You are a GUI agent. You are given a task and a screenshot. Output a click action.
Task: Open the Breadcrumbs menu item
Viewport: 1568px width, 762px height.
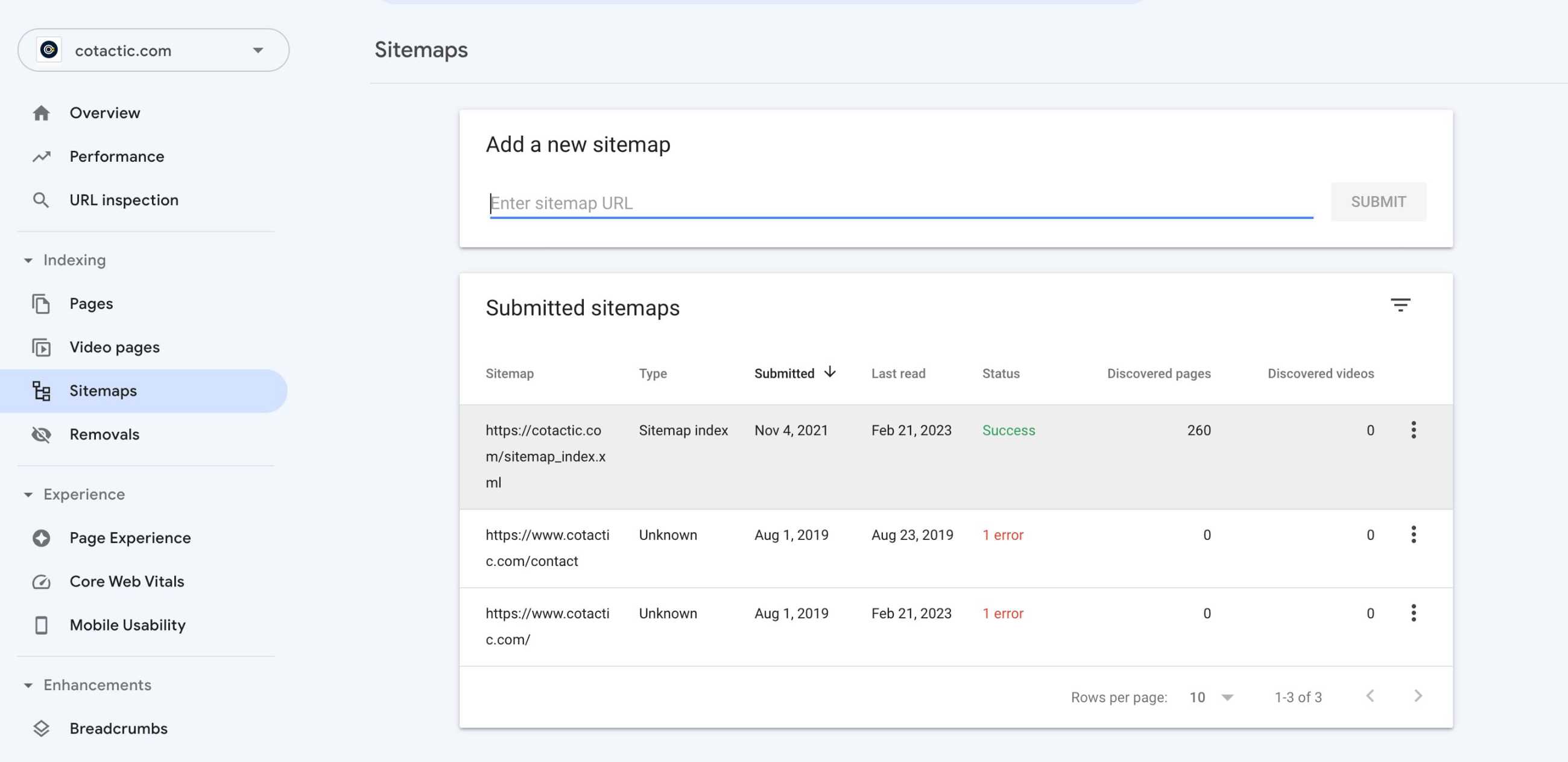144,728
